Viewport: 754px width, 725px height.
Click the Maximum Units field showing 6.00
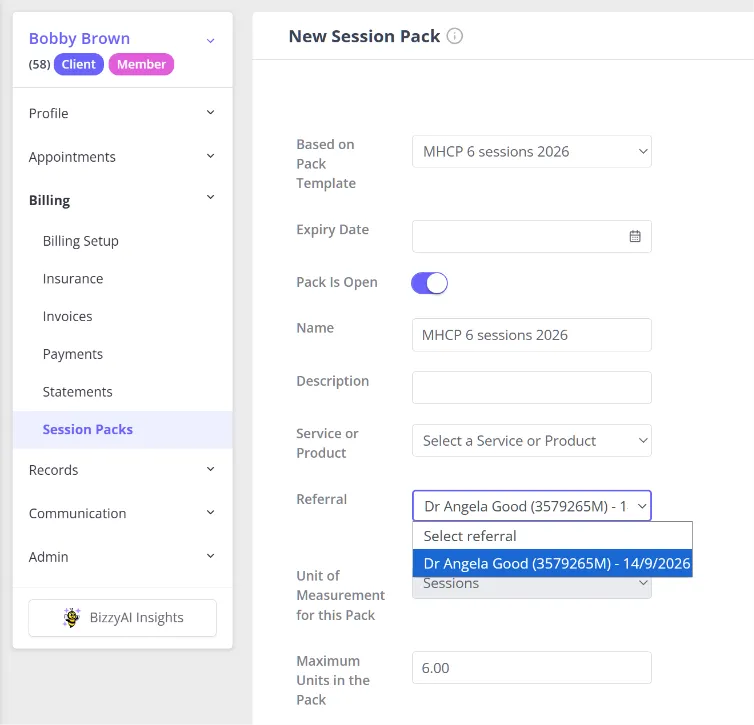tap(531, 668)
